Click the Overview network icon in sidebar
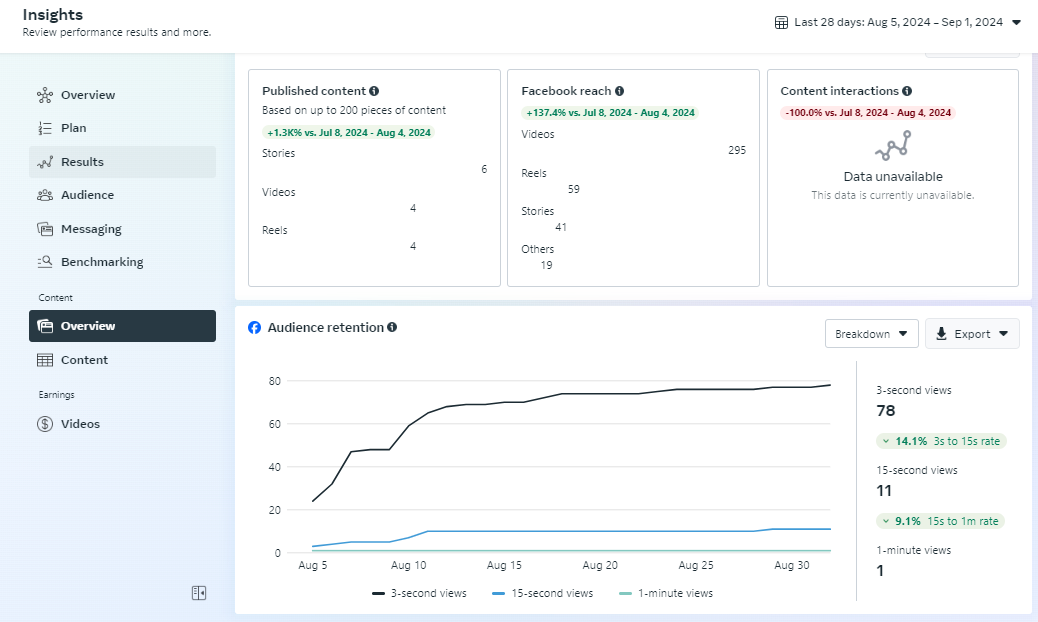The width and height of the screenshot is (1038, 622). pos(45,95)
